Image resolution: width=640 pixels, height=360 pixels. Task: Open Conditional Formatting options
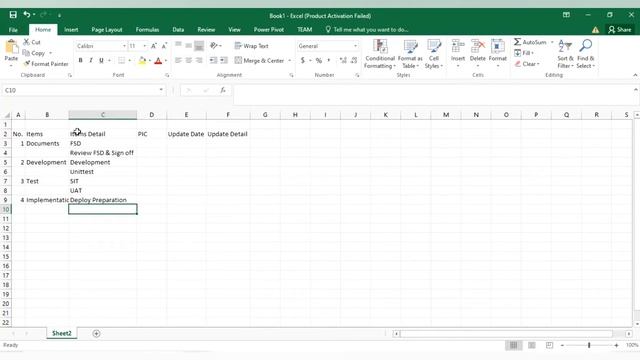(380, 54)
